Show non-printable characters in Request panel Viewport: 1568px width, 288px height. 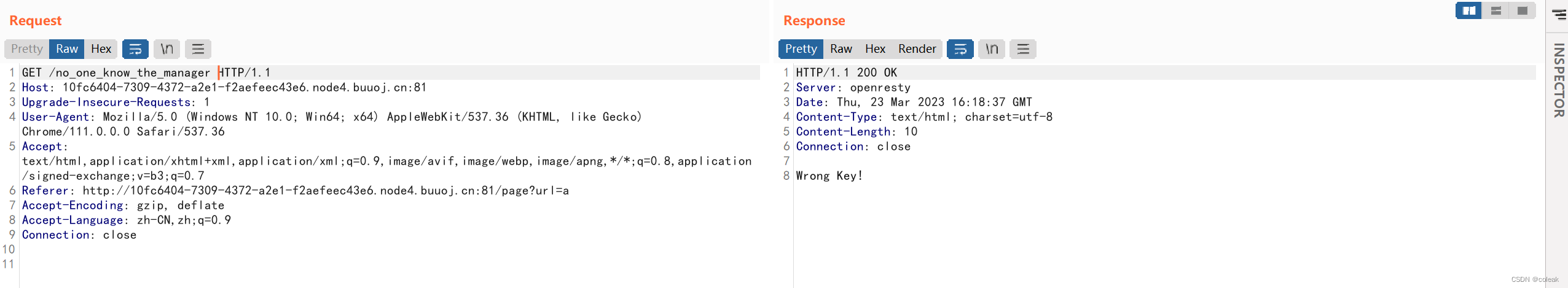coord(167,49)
